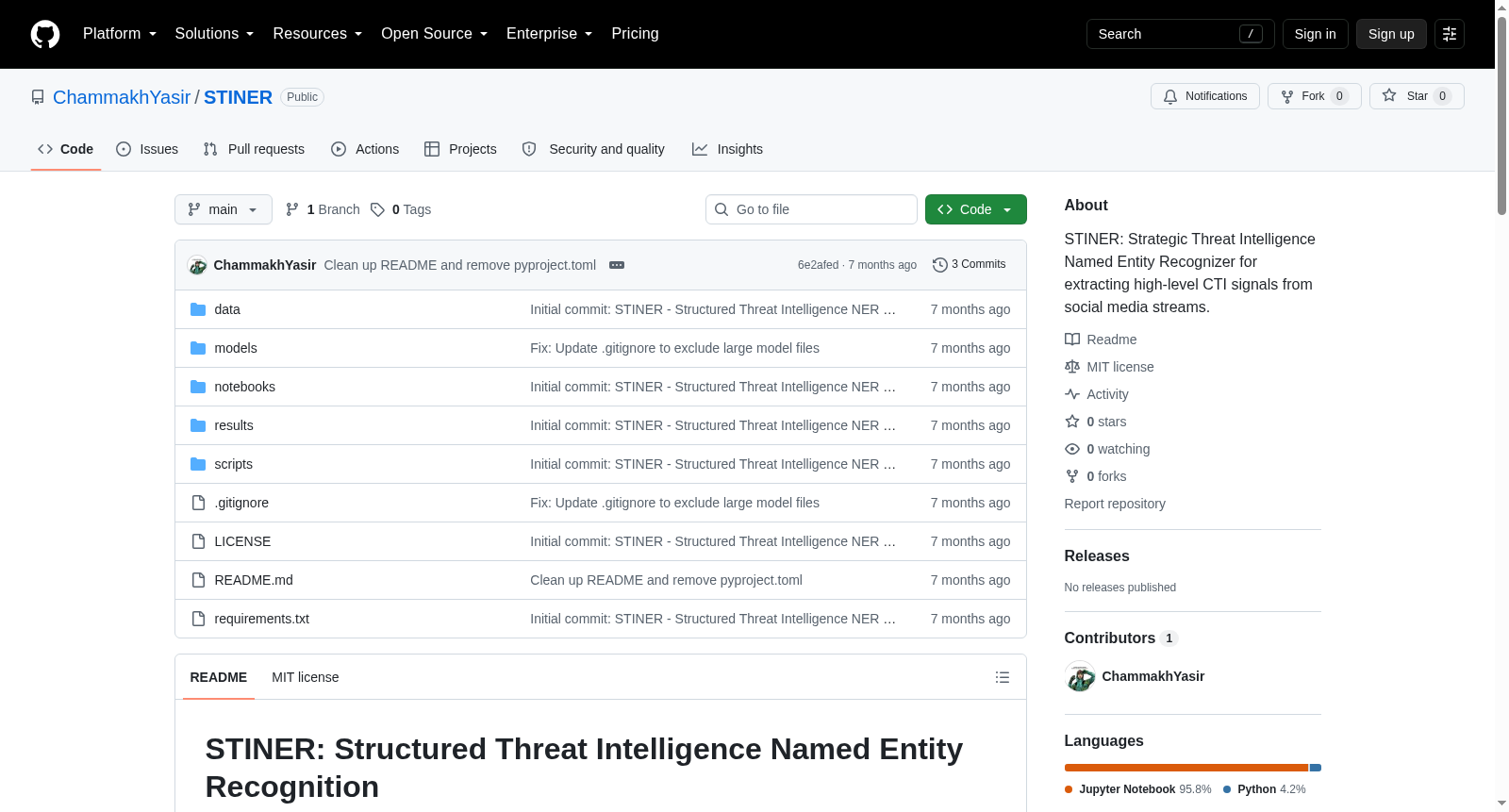Click the tag icon beside 0 Tags
The image size is (1509, 812).
[x=377, y=209]
